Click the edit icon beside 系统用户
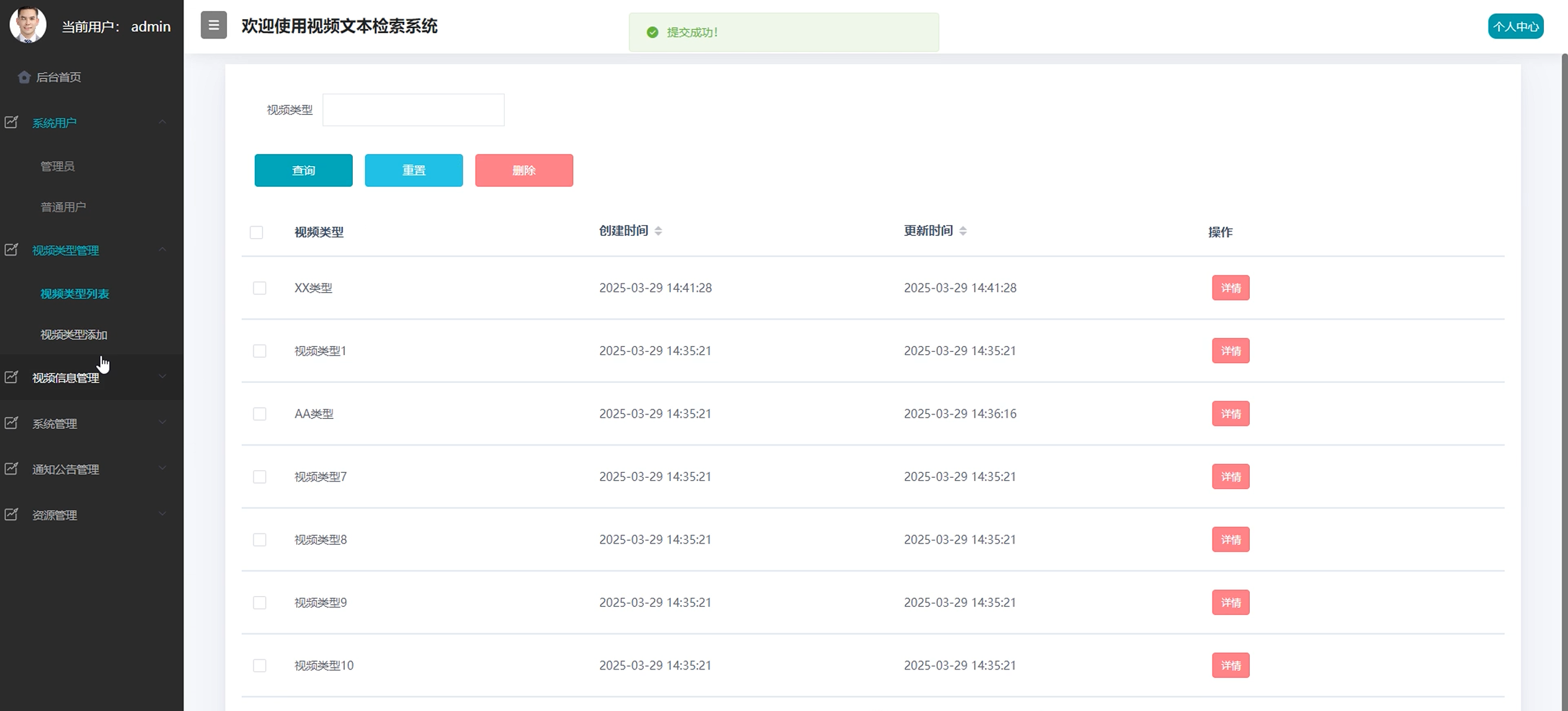The width and height of the screenshot is (1568, 711). point(11,123)
